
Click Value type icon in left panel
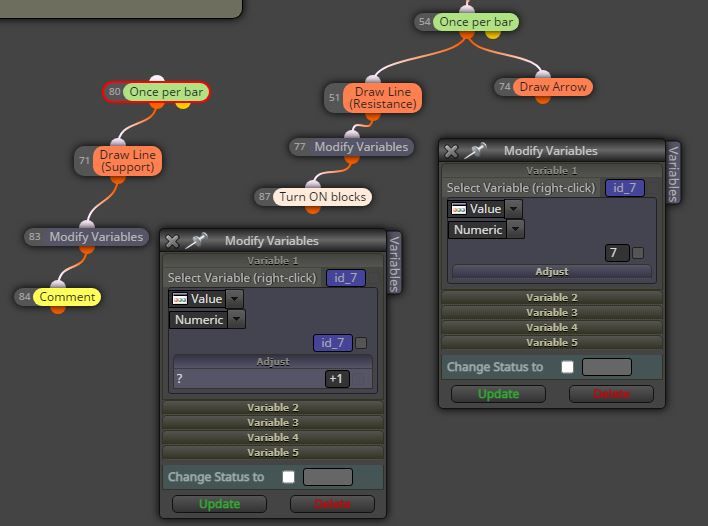[180, 299]
